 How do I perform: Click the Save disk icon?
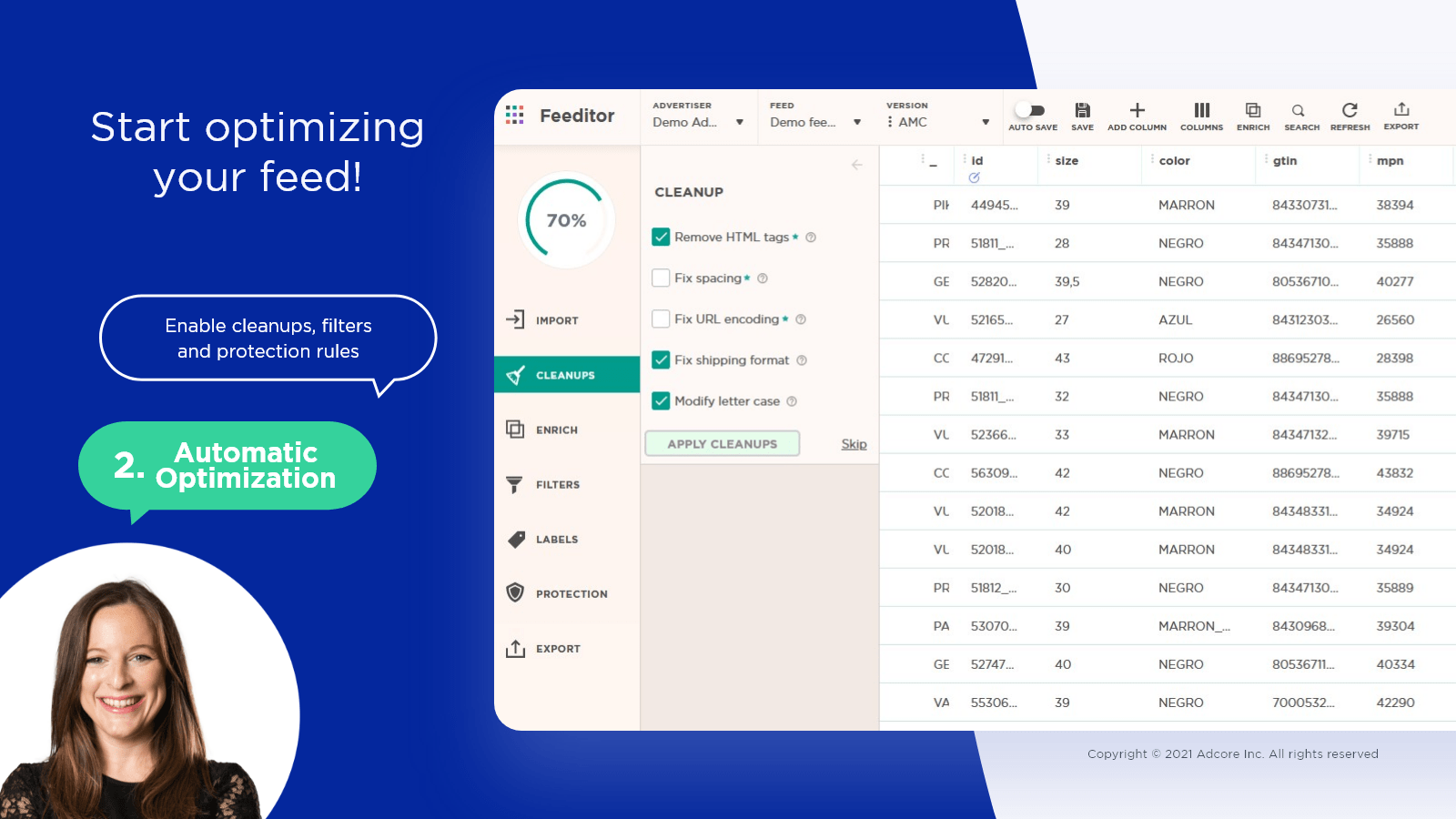(x=1082, y=111)
